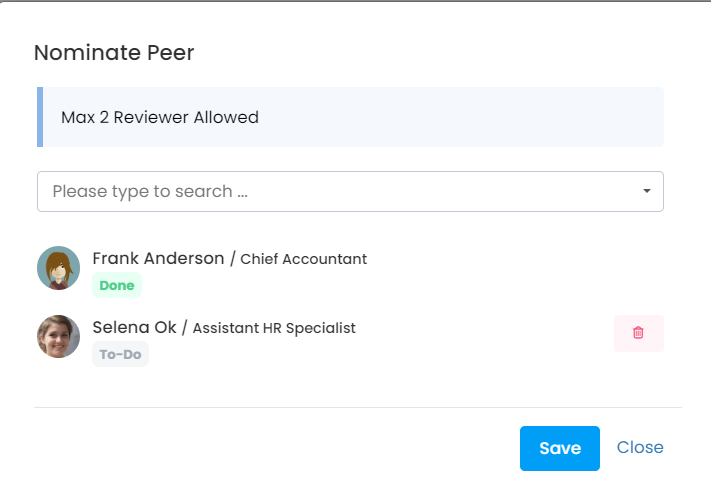This screenshot has width=711, height=487.
Task: Click the slash separator after Frank Anderson
Action: [233, 259]
